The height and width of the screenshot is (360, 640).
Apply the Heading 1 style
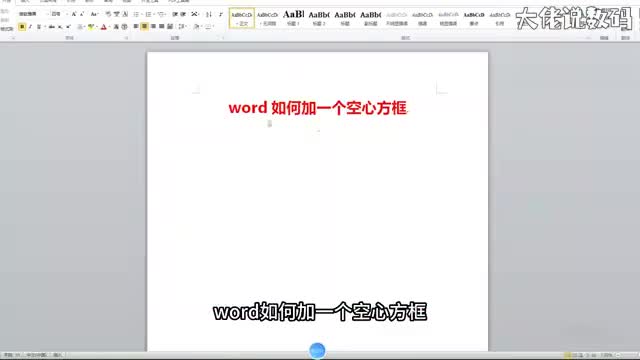293,18
